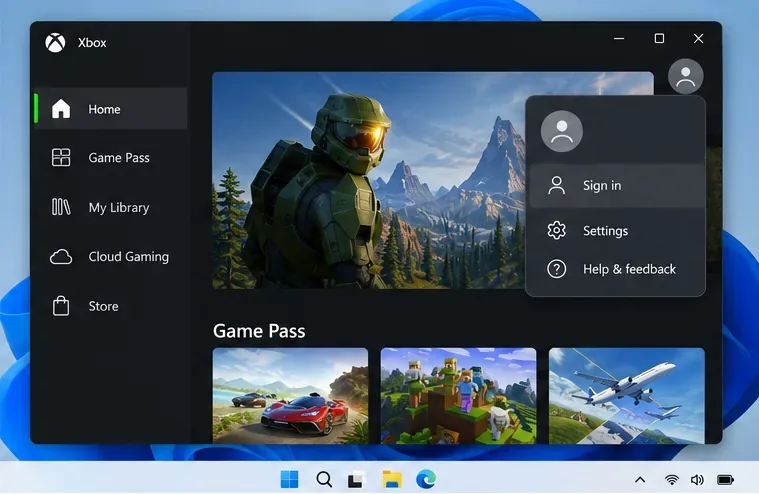
Task: Open volume speaker icon in system tray
Action: [697, 479]
